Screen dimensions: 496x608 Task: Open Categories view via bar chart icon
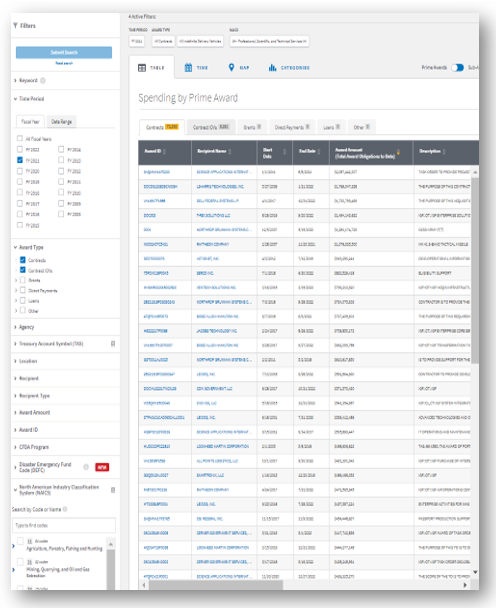click(272, 68)
